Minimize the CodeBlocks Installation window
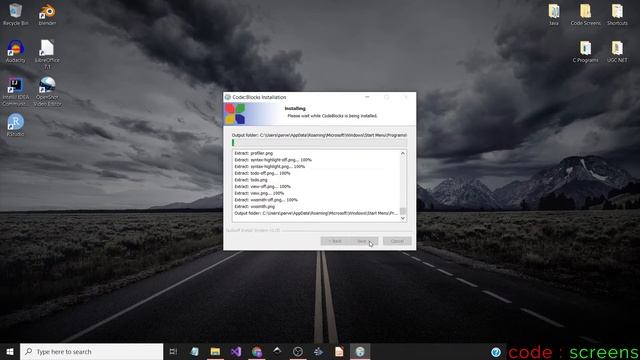Screen dimensions: 640x360 click(x=367, y=97)
